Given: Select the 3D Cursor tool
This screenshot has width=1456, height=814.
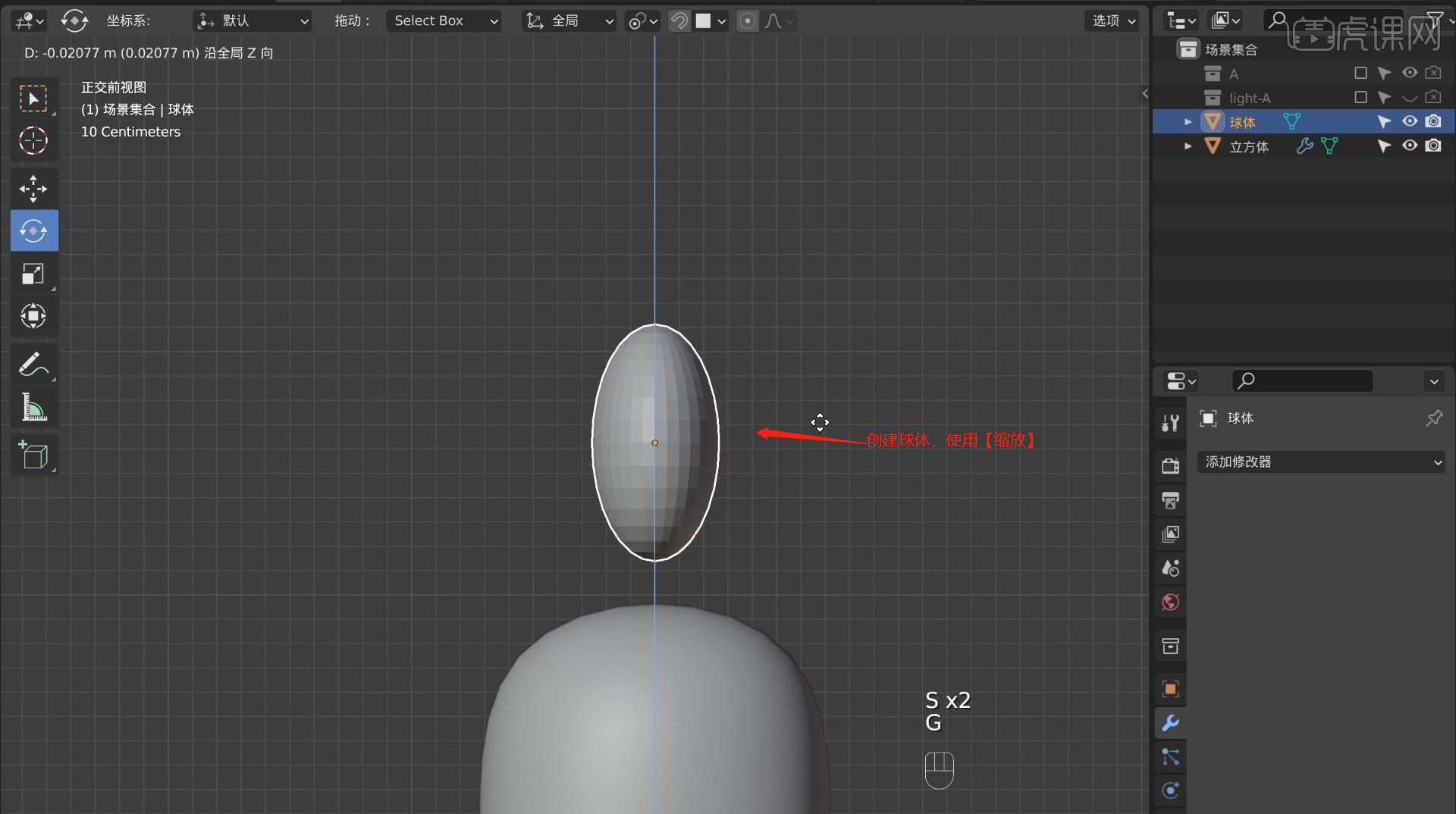Looking at the screenshot, I should [x=33, y=141].
